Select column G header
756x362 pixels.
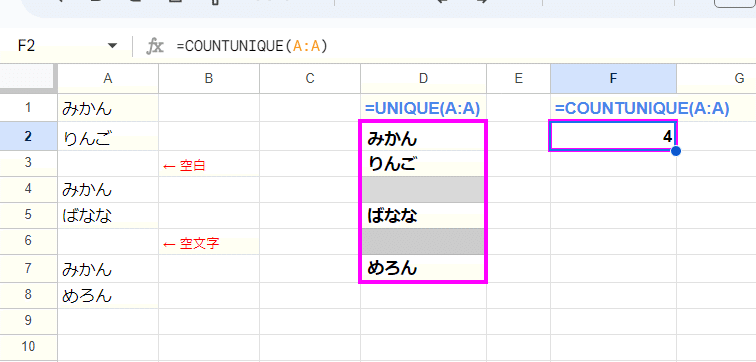(716, 79)
